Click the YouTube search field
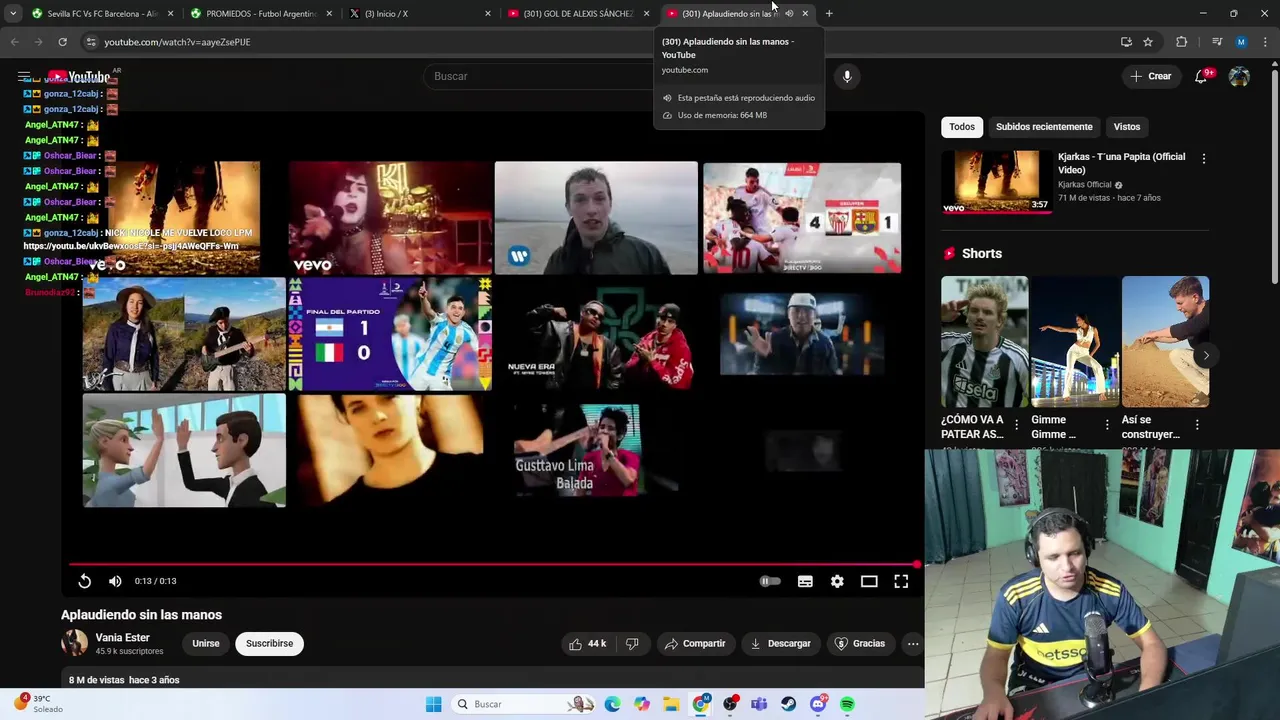This screenshot has height=720, width=1280. pyautogui.click(x=540, y=76)
